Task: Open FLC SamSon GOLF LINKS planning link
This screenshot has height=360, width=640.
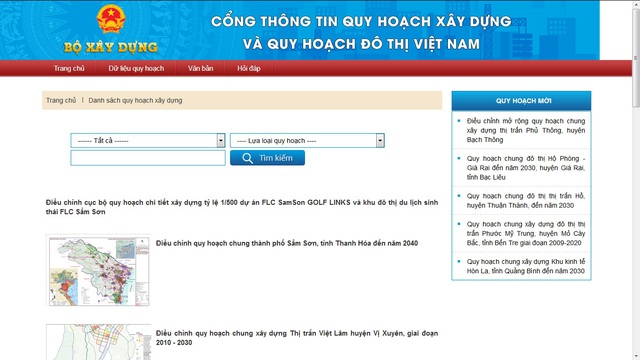Action: click(x=242, y=207)
